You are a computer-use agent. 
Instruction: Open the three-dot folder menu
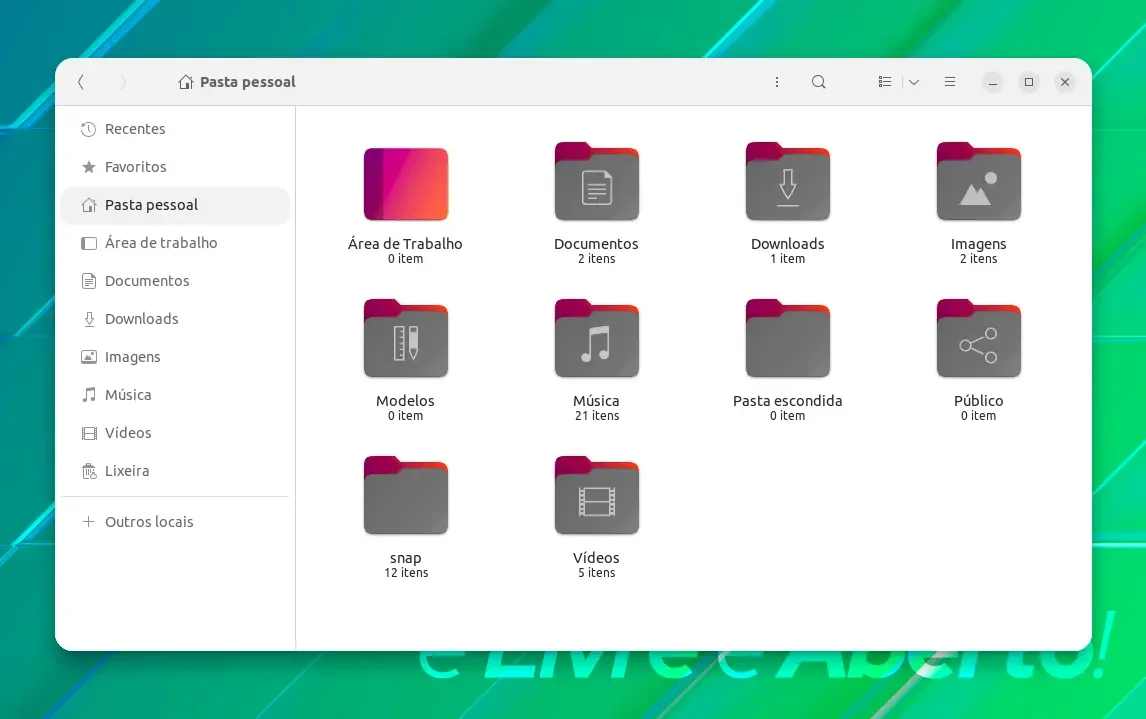(777, 82)
